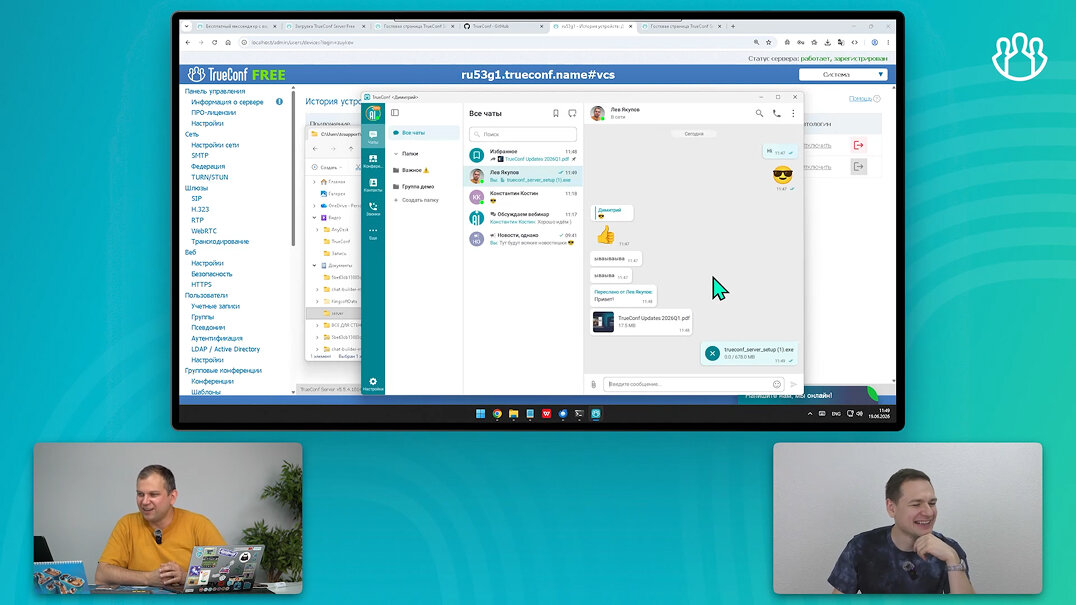The image size is (1076, 605).
Task: Collapse the Папки folder list
Action: coord(396,154)
